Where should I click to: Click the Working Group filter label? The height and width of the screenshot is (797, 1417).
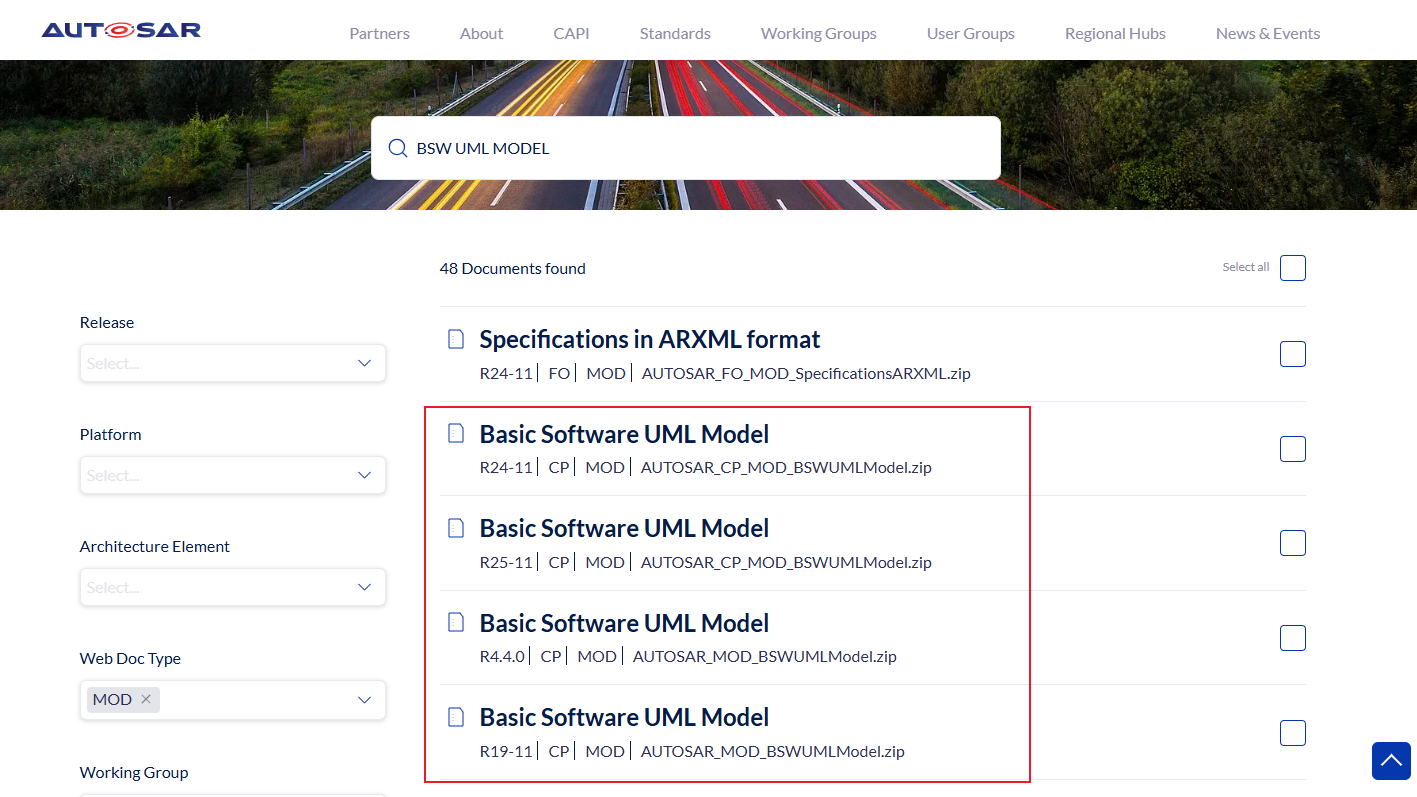tap(134, 772)
